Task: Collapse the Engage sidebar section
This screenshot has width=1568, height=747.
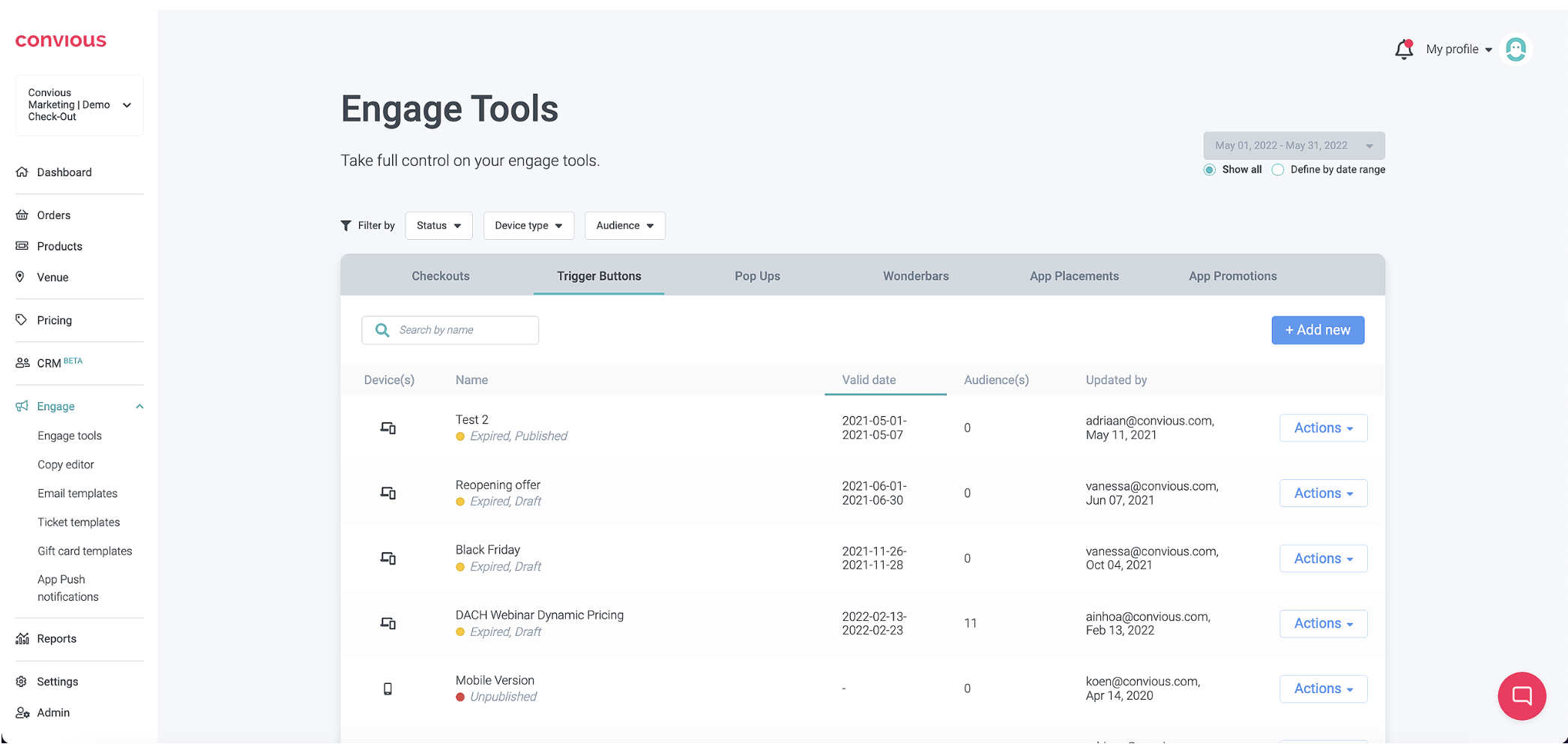Action: click(139, 406)
